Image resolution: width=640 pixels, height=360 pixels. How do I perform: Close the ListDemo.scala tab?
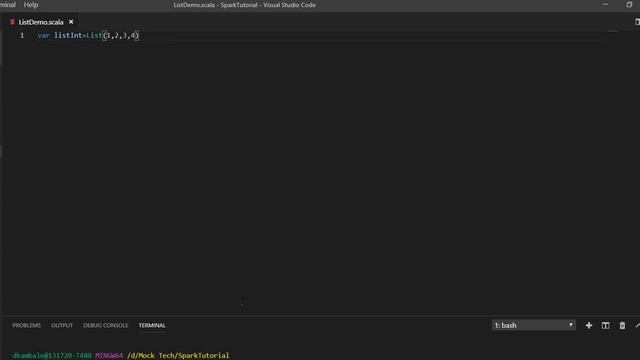(71, 22)
